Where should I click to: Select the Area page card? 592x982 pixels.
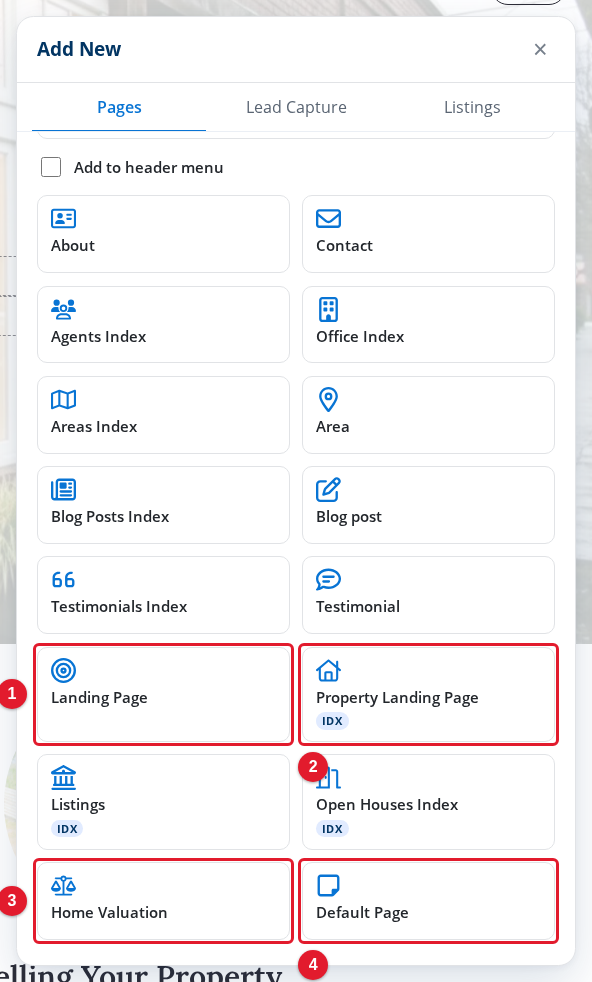[428, 415]
